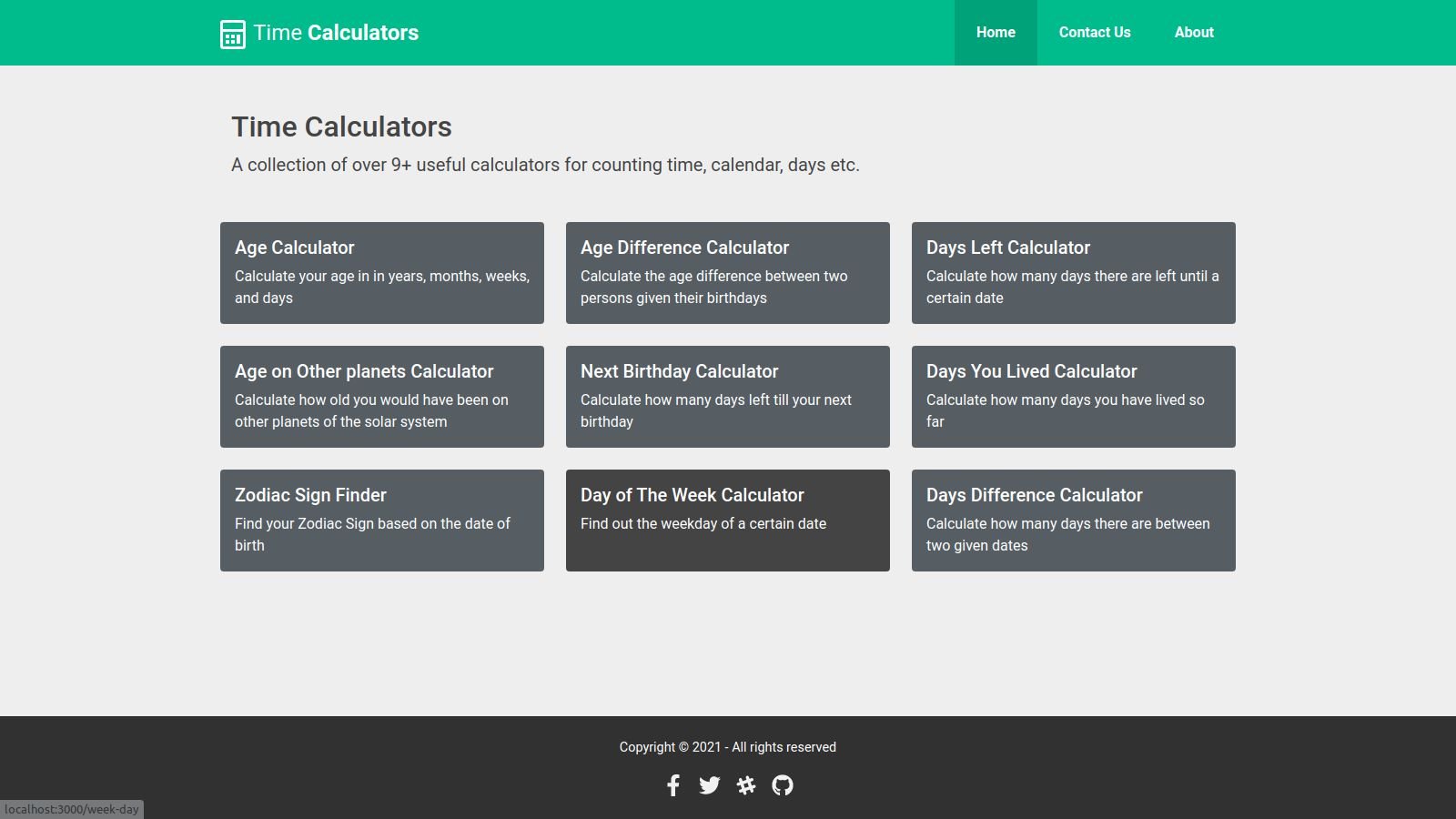This screenshot has height=819, width=1456.
Task: Click the copyright notice in footer
Action: coord(728,747)
